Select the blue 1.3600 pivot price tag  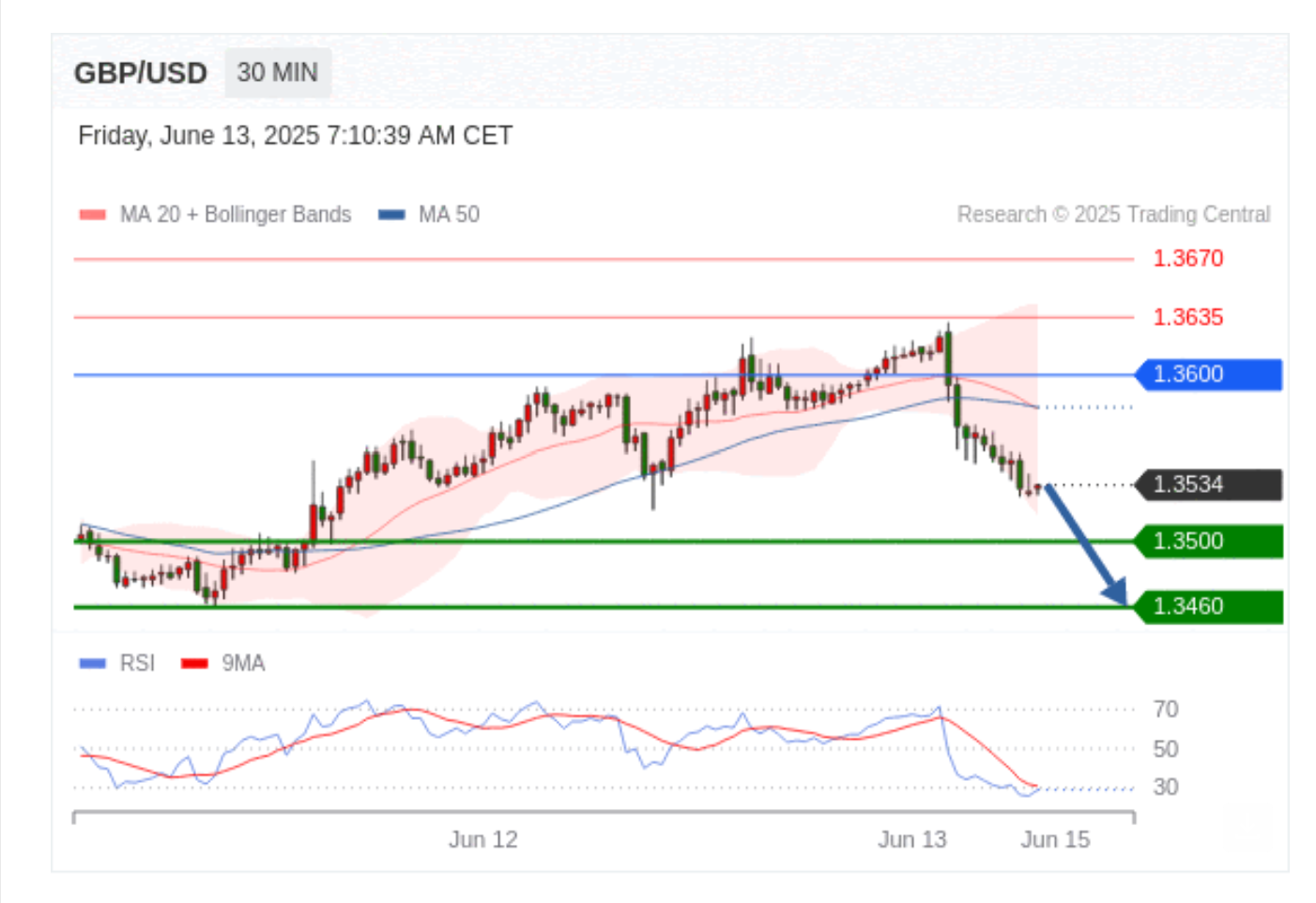1209,375
